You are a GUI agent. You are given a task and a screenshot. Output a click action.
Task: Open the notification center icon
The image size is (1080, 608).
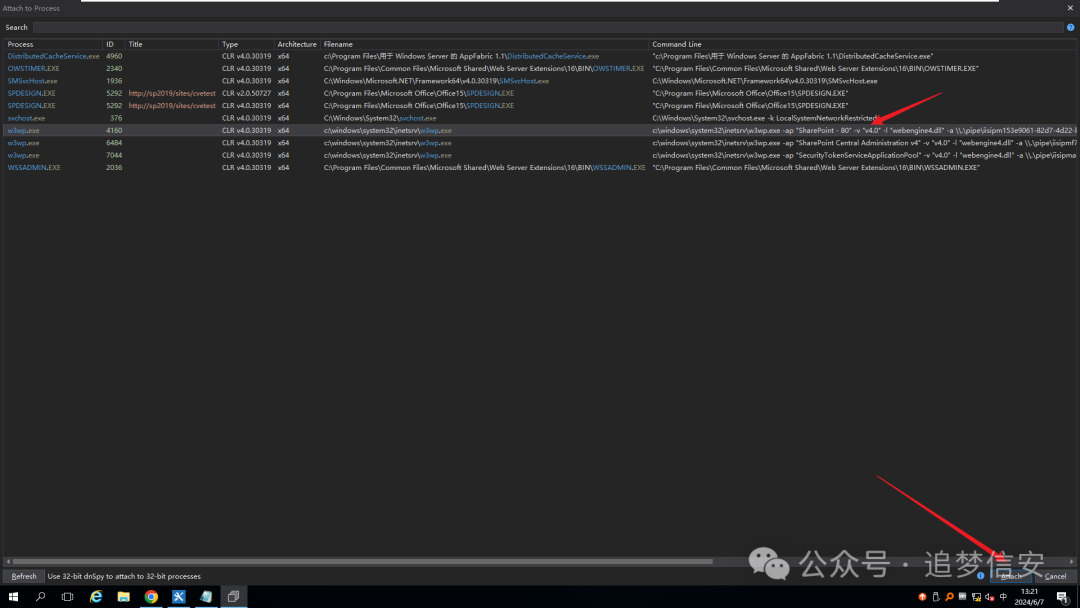(1063, 598)
